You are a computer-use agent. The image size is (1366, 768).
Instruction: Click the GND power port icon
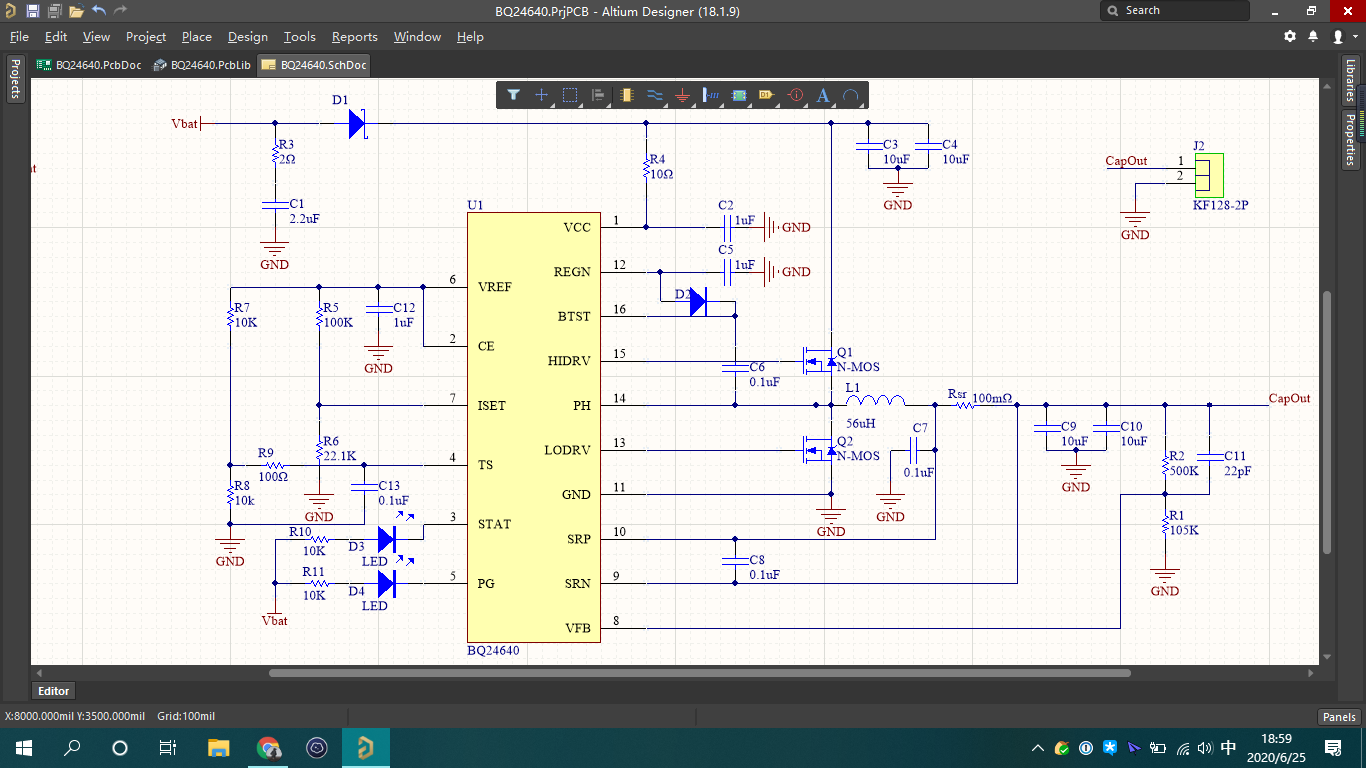pyautogui.click(x=683, y=95)
